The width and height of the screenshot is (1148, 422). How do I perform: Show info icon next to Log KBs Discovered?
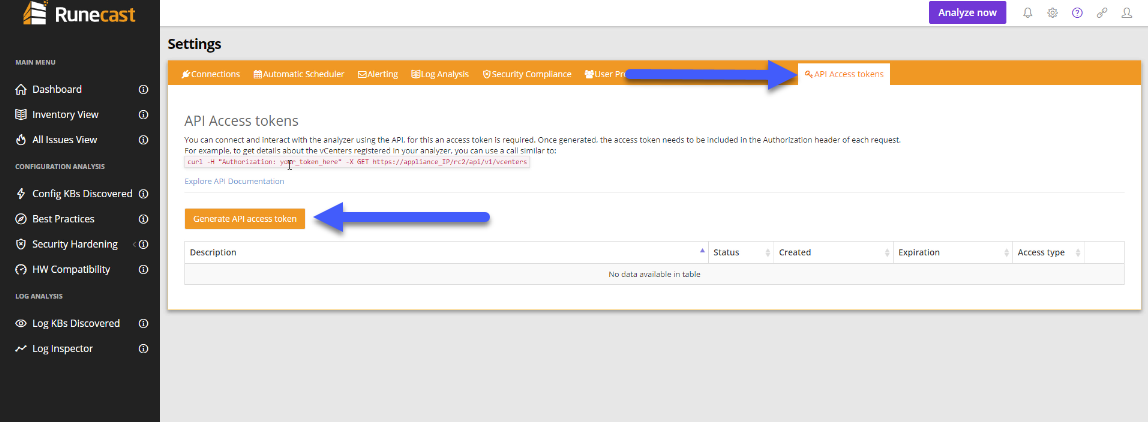144,323
